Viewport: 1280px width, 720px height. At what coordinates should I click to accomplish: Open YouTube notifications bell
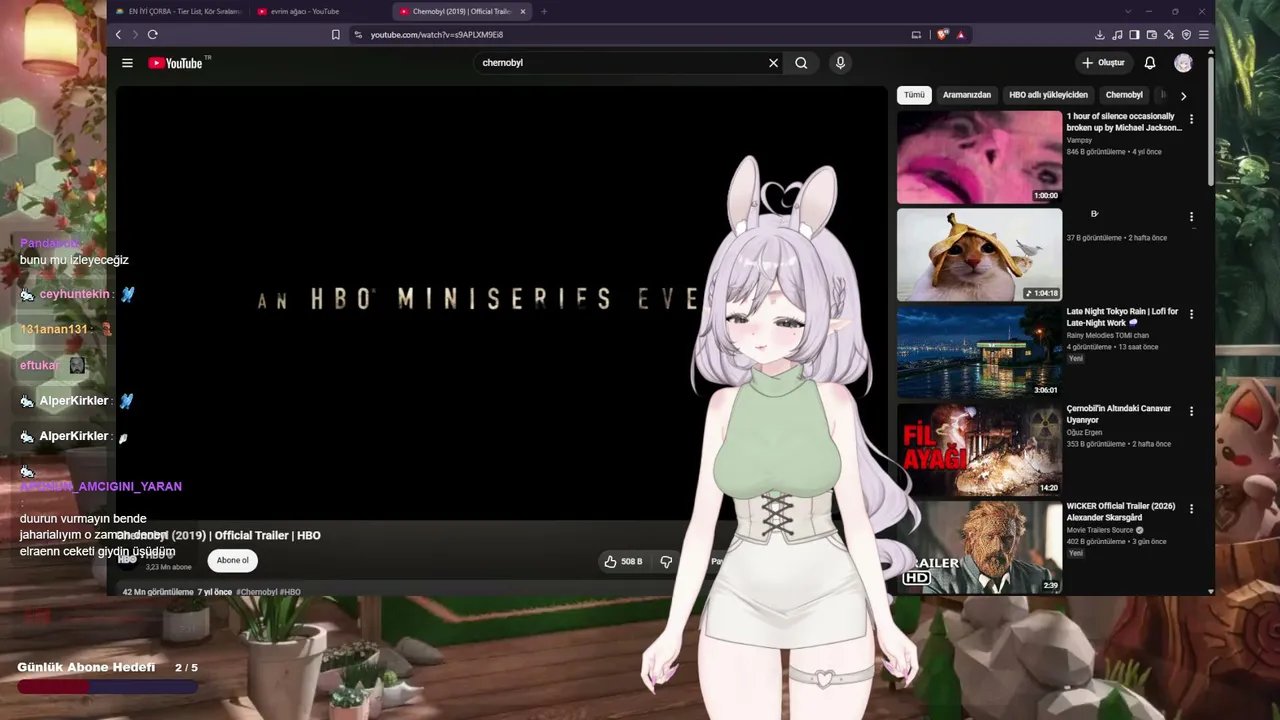tap(1150, 63)
